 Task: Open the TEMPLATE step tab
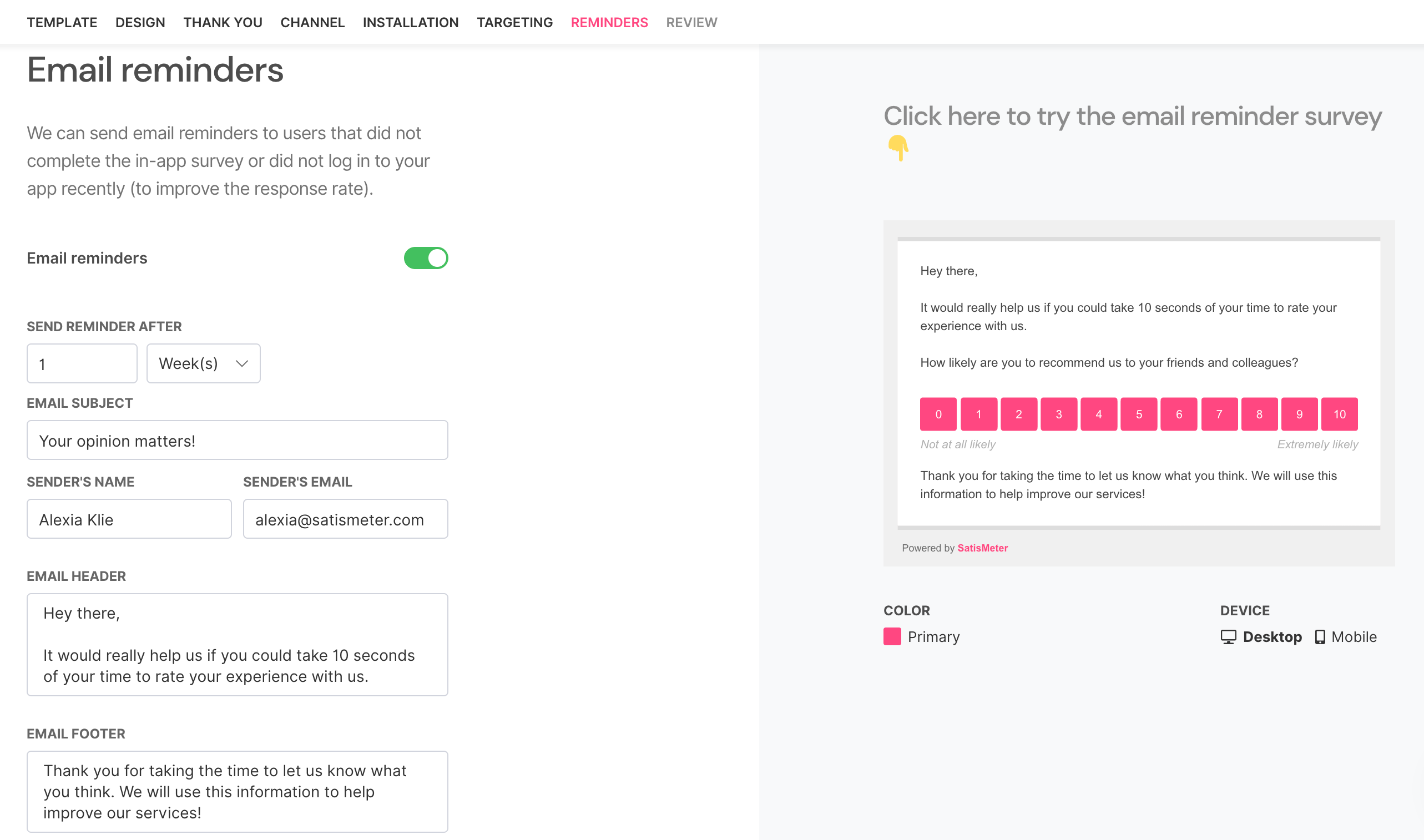click(62, 22)
